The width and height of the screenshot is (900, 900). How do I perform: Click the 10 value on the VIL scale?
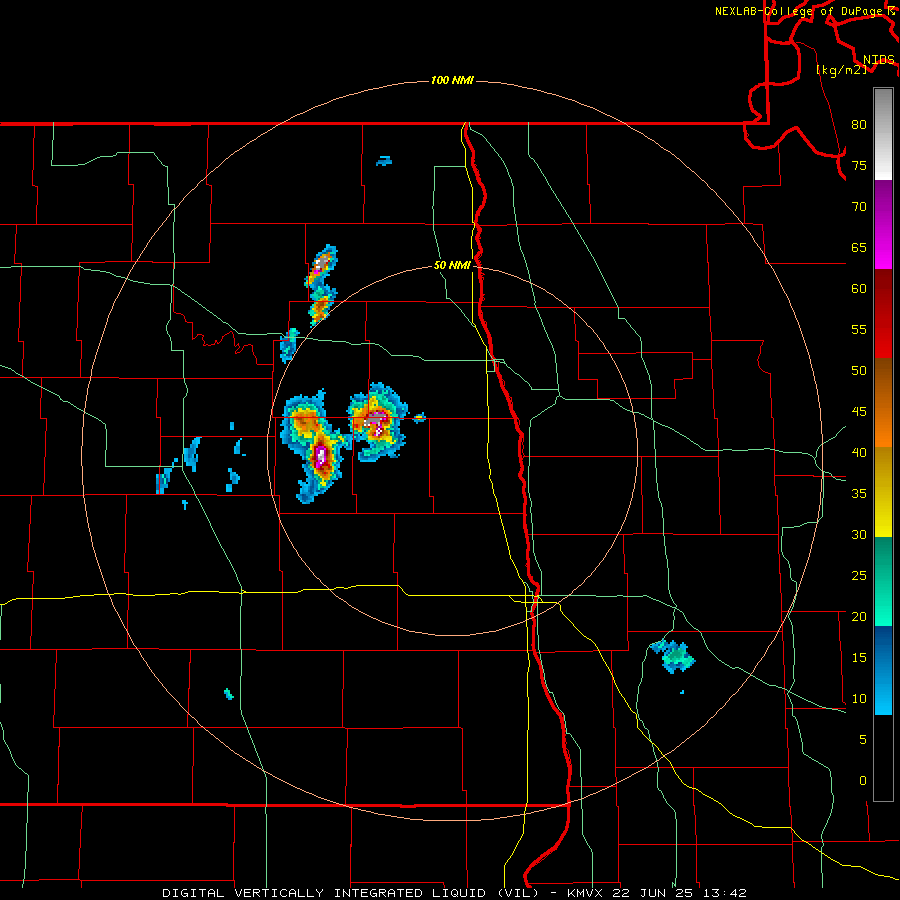(x=859, y=699)
